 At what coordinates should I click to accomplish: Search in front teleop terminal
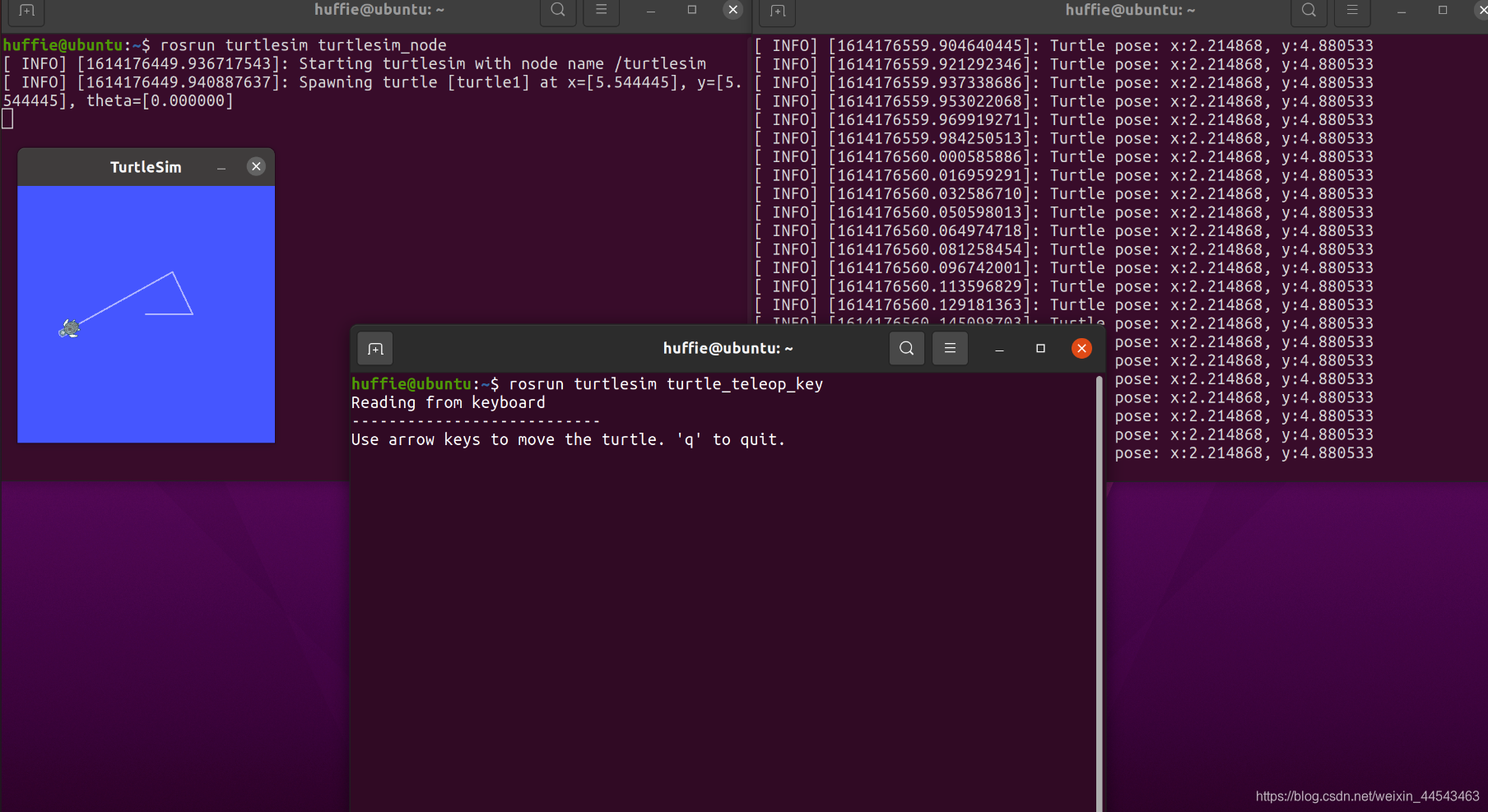point(907,348)
